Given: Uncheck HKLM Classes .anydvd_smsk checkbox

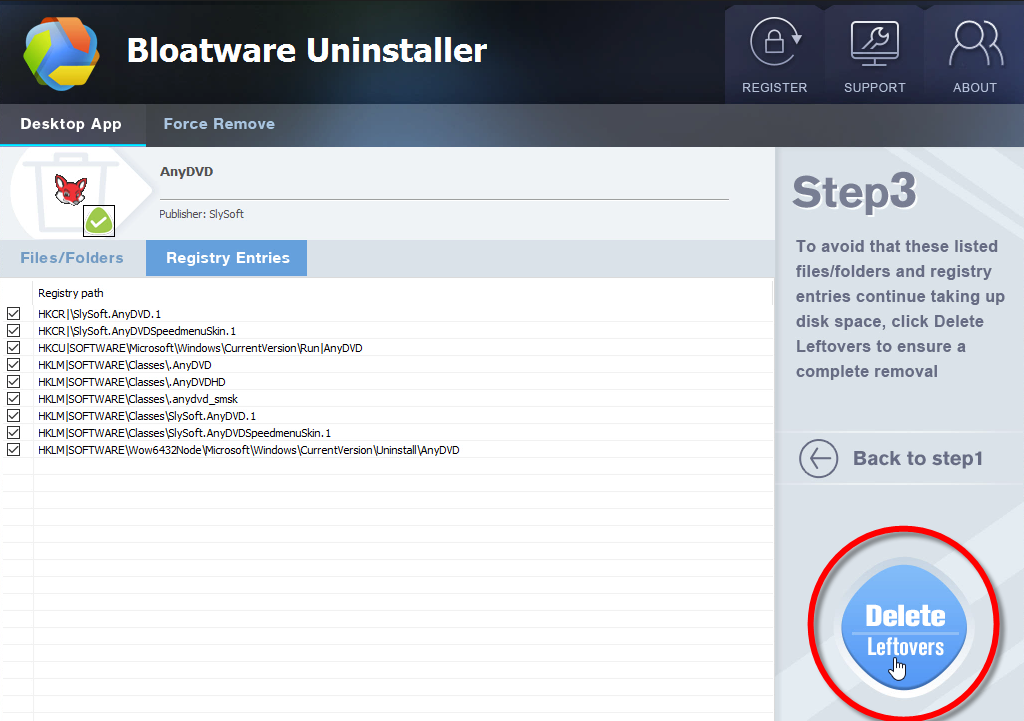Looking at the screenshot, I should point(14,398).
